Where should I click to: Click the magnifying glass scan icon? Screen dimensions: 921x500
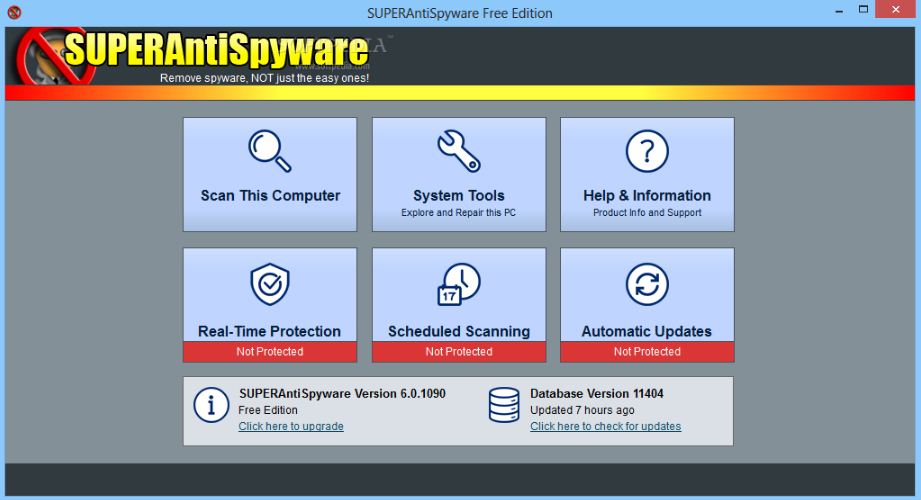(270, 151)
